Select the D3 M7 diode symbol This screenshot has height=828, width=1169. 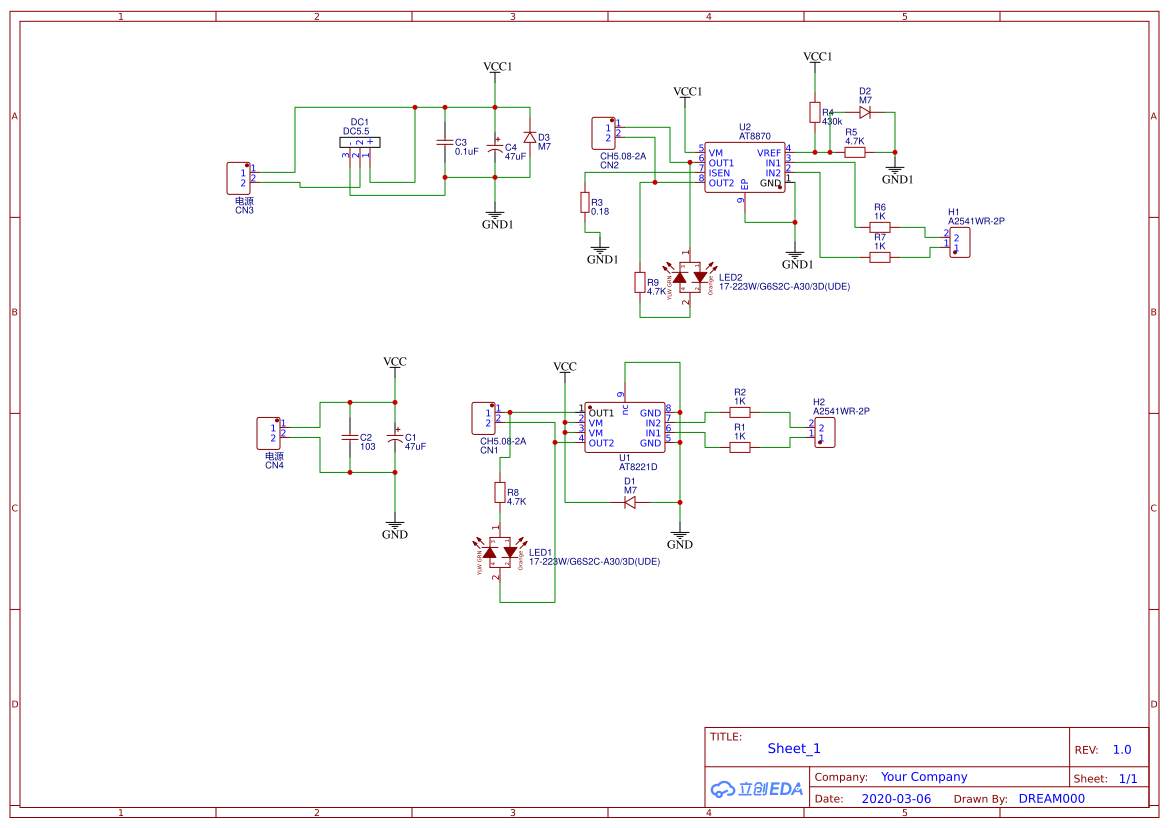530,137
